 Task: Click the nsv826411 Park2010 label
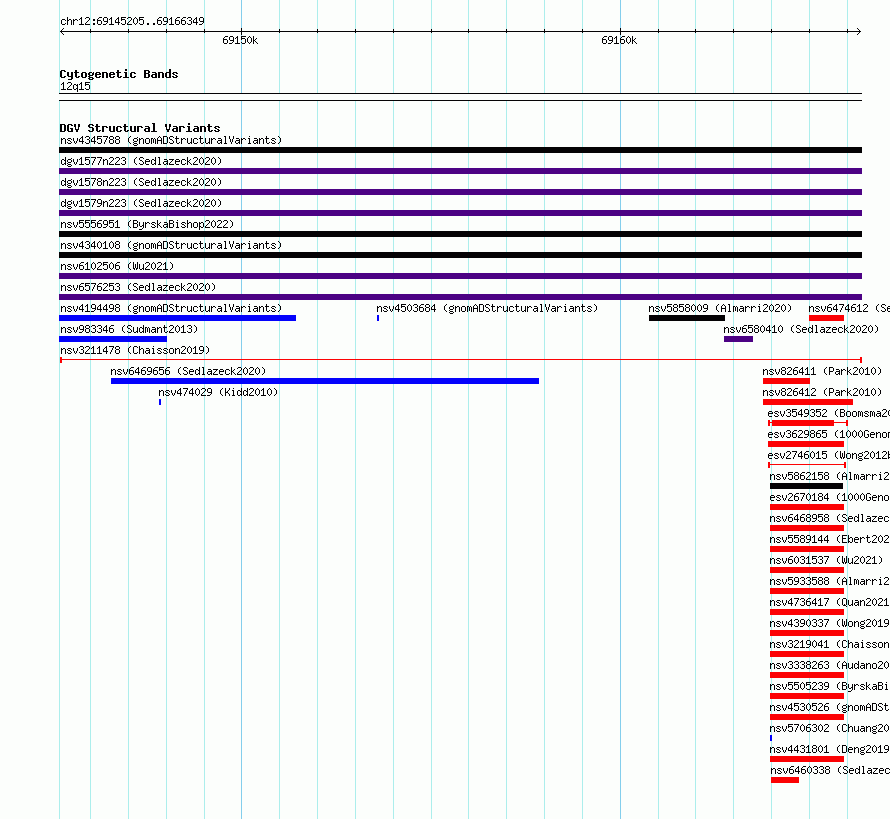(822, 371)
